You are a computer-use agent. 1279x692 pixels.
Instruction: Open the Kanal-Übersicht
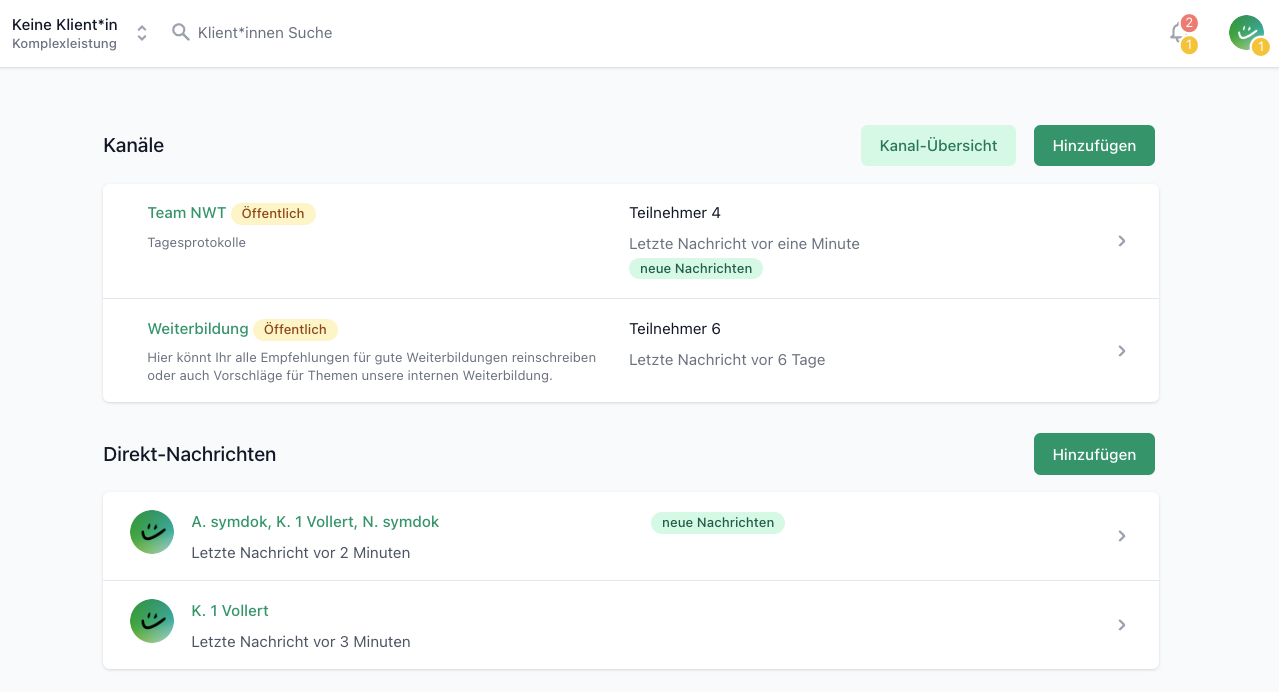click(x=938, y=145)
